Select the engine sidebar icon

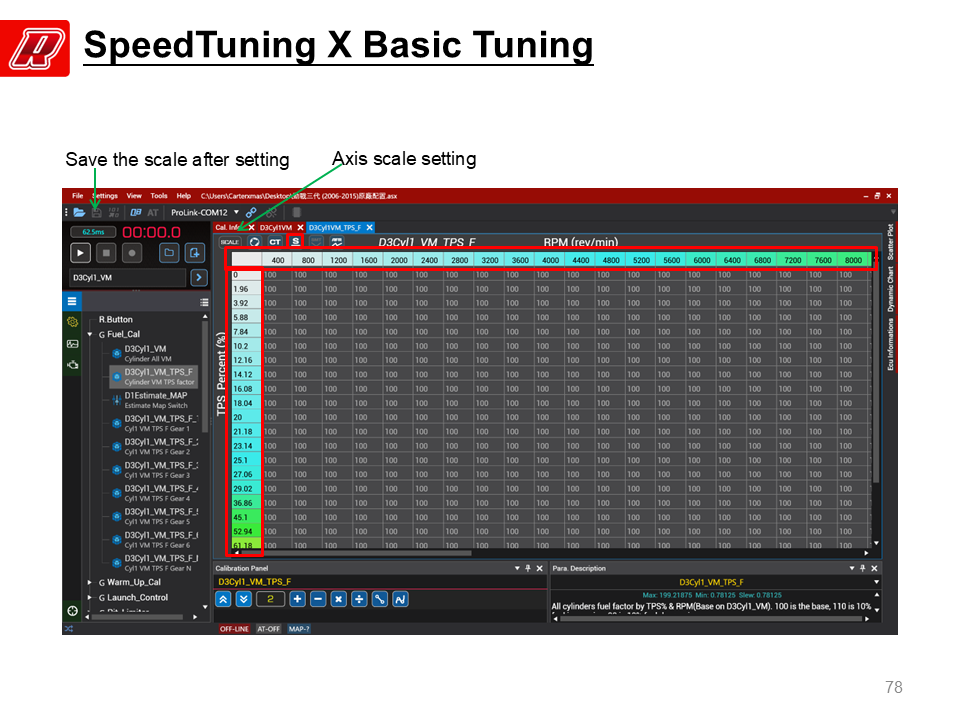pos(72,365)
